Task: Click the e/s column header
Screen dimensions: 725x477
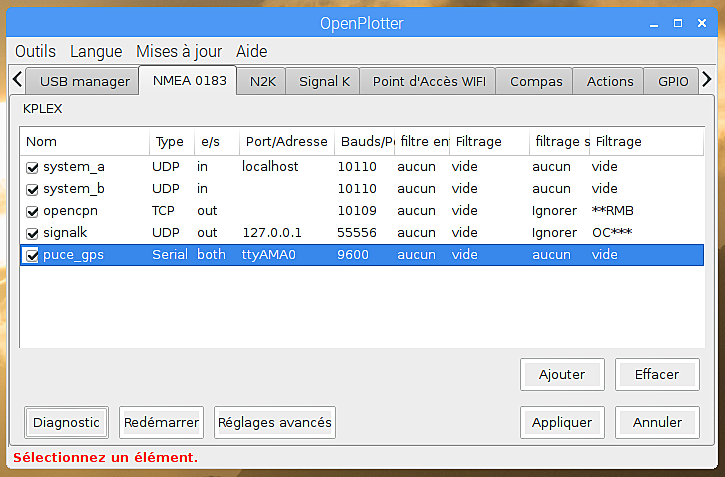Action: point(217,141)
